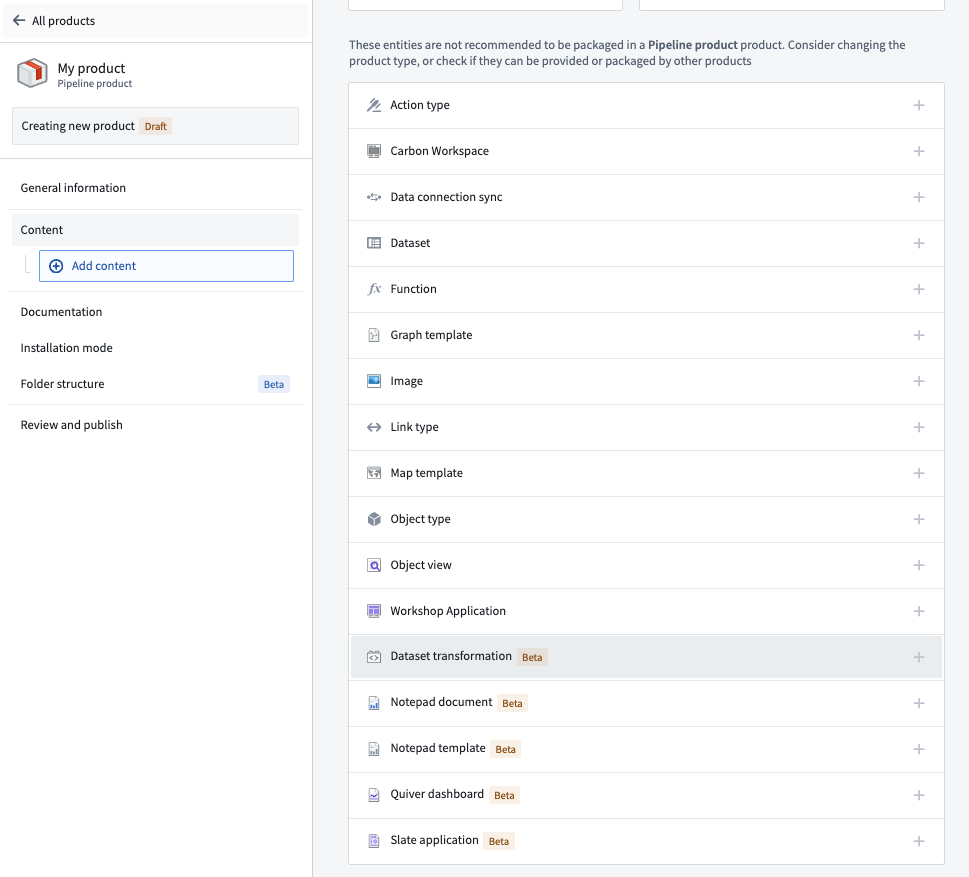Click Add content in the sidebar
The image size is (969, 877).
click(166, 266)
